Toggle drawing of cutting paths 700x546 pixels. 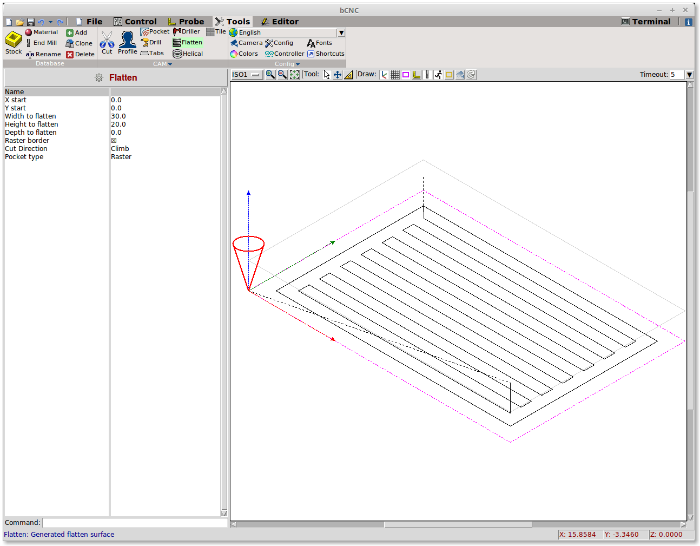pyautogui.click(x=427, y=75)
